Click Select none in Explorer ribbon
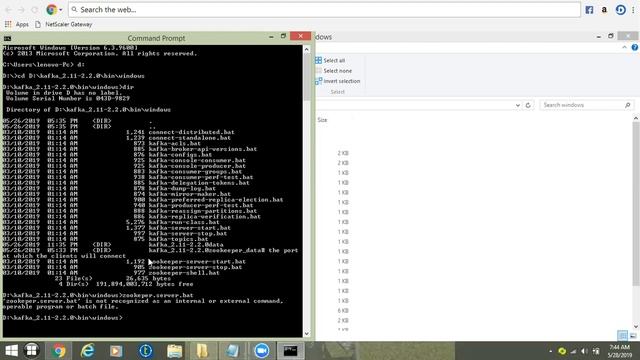The height and width of the screenshot is (360, 640). tap(333, 71)
